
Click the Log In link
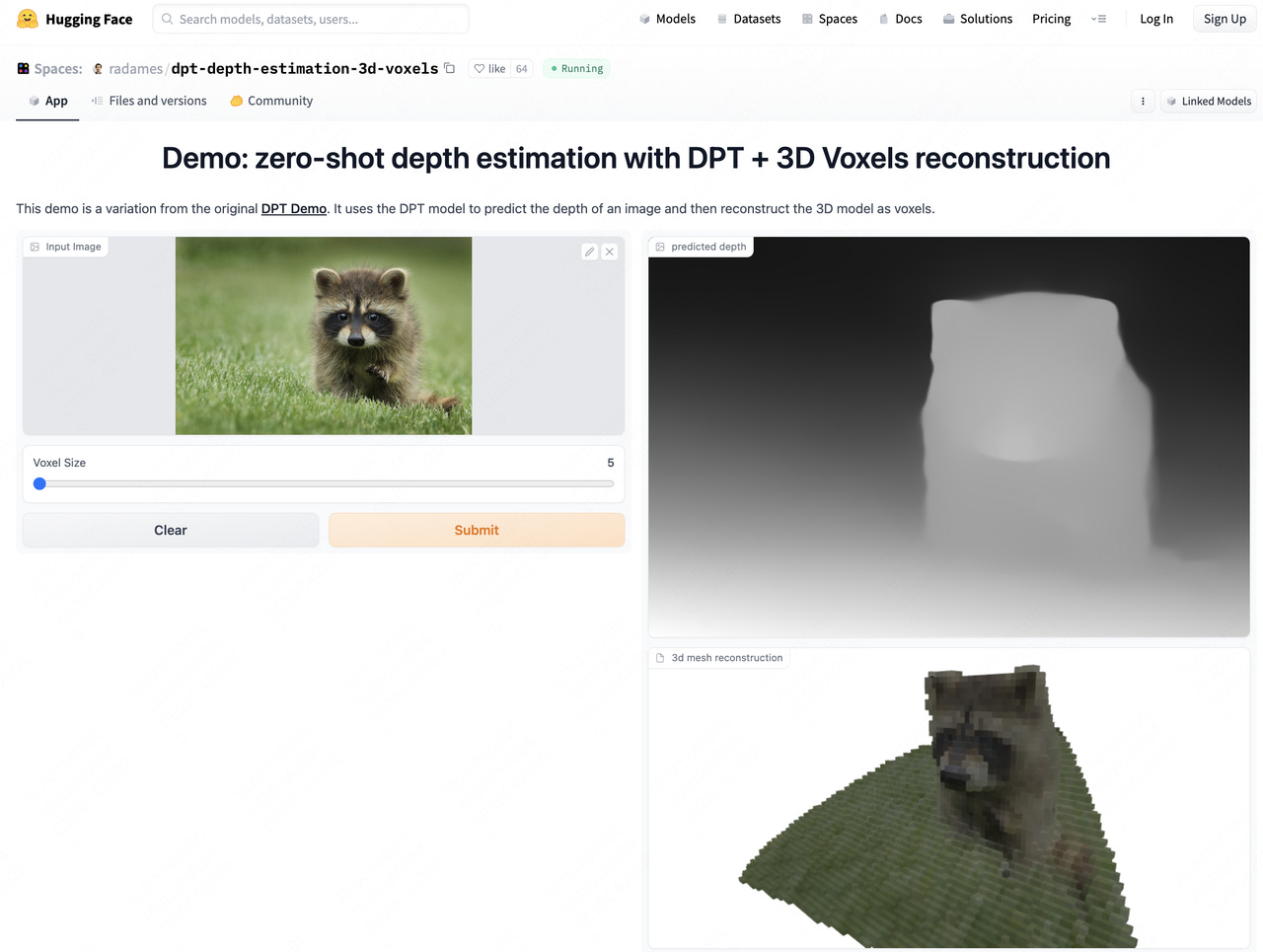point(1156,19)
